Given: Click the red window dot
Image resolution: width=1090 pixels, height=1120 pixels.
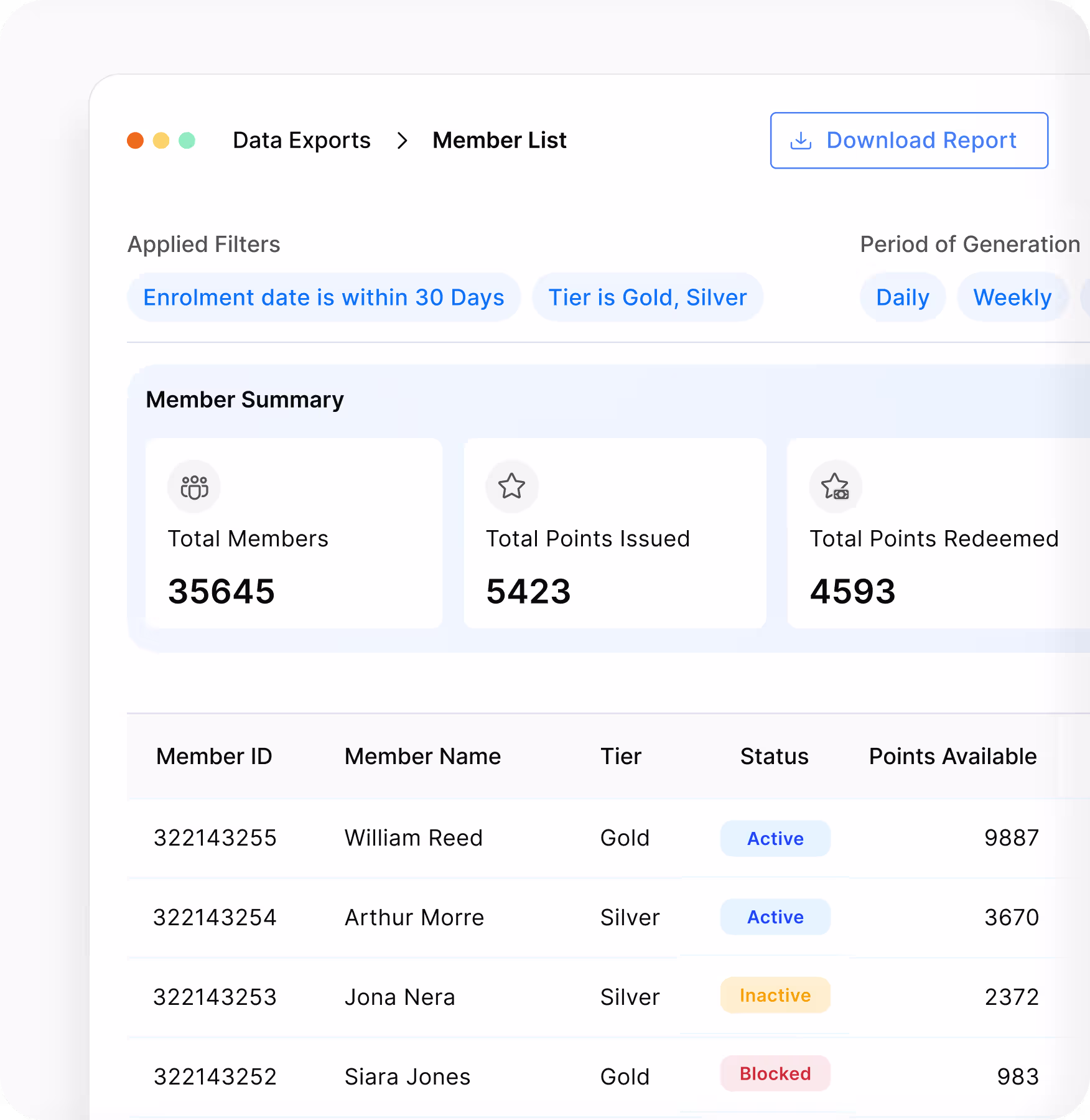Looking at the screenshot, I should (135, 141).
